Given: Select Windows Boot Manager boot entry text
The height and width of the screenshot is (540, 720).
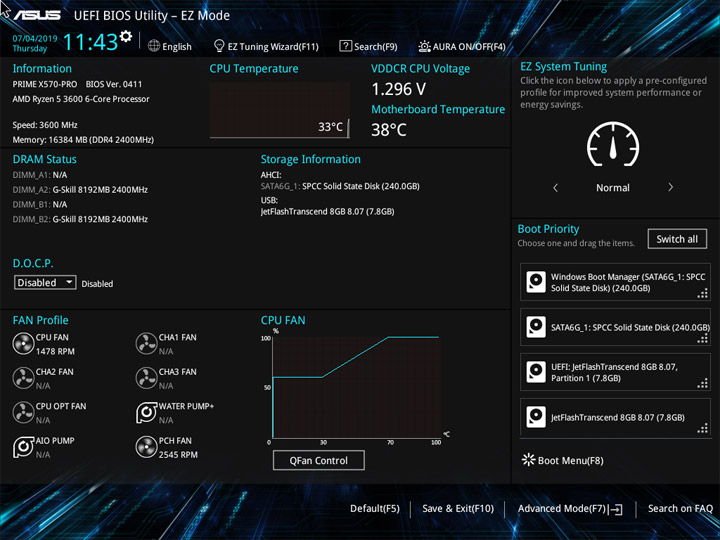Looking at the screenshot, I should (628, 282).
